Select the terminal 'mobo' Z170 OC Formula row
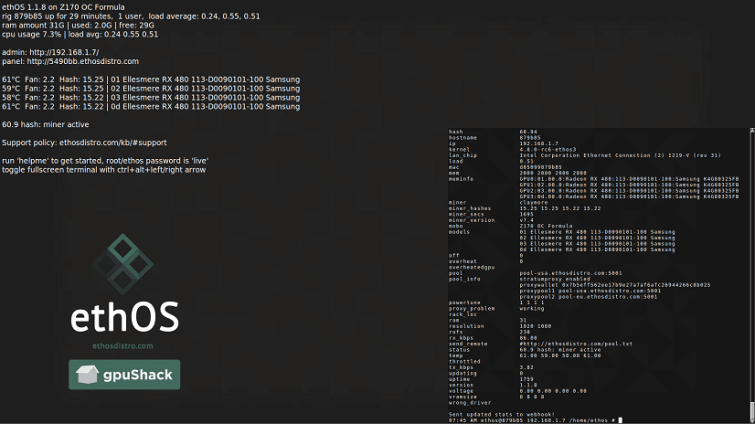The width and height of the screenshot is (755, 424). (x=510, y=226)
